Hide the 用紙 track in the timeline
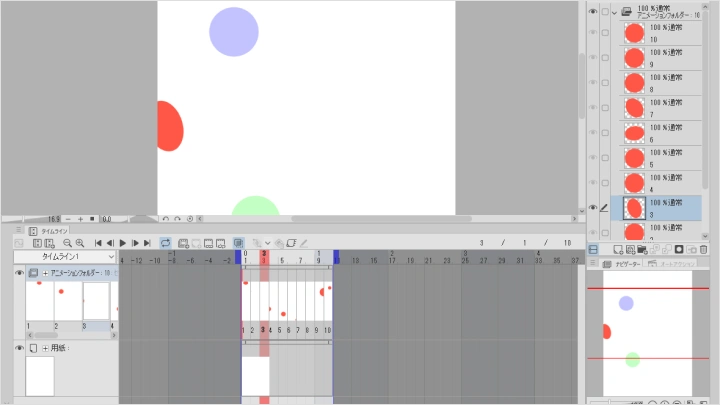Viewport: 720px width, 405px height. (x=19, y=348)
